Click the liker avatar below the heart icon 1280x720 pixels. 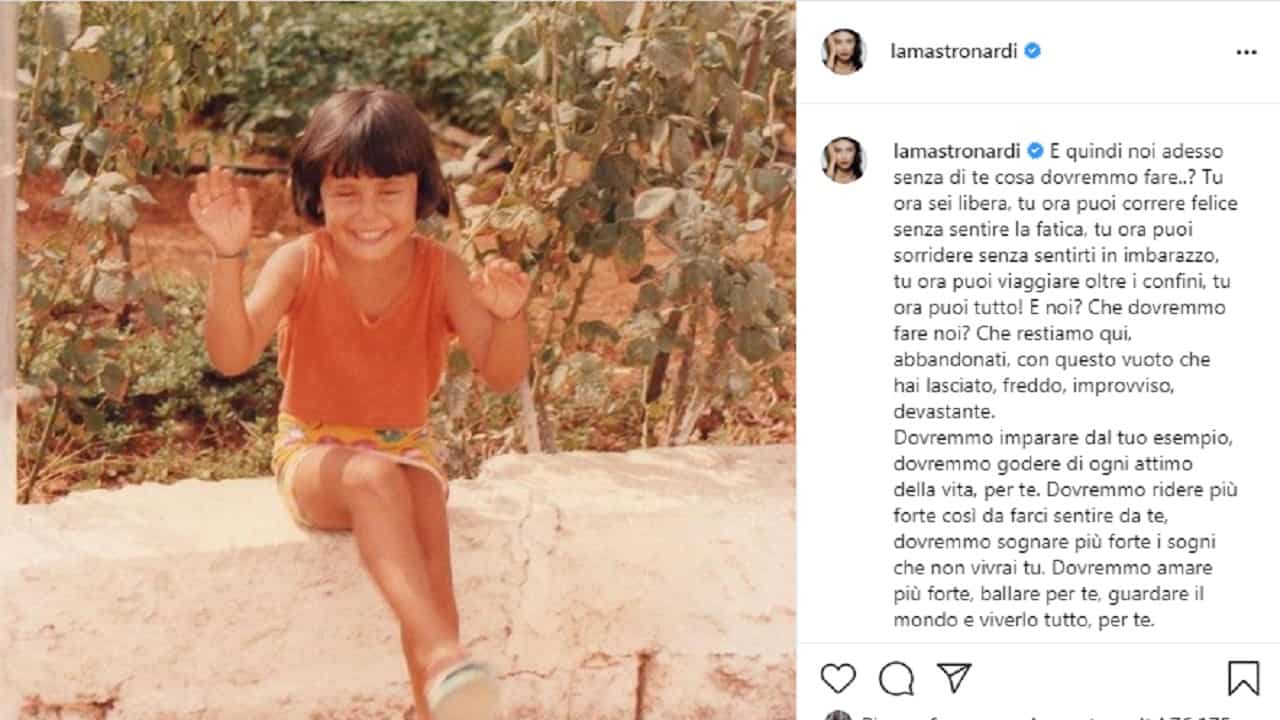coord(838,715)
